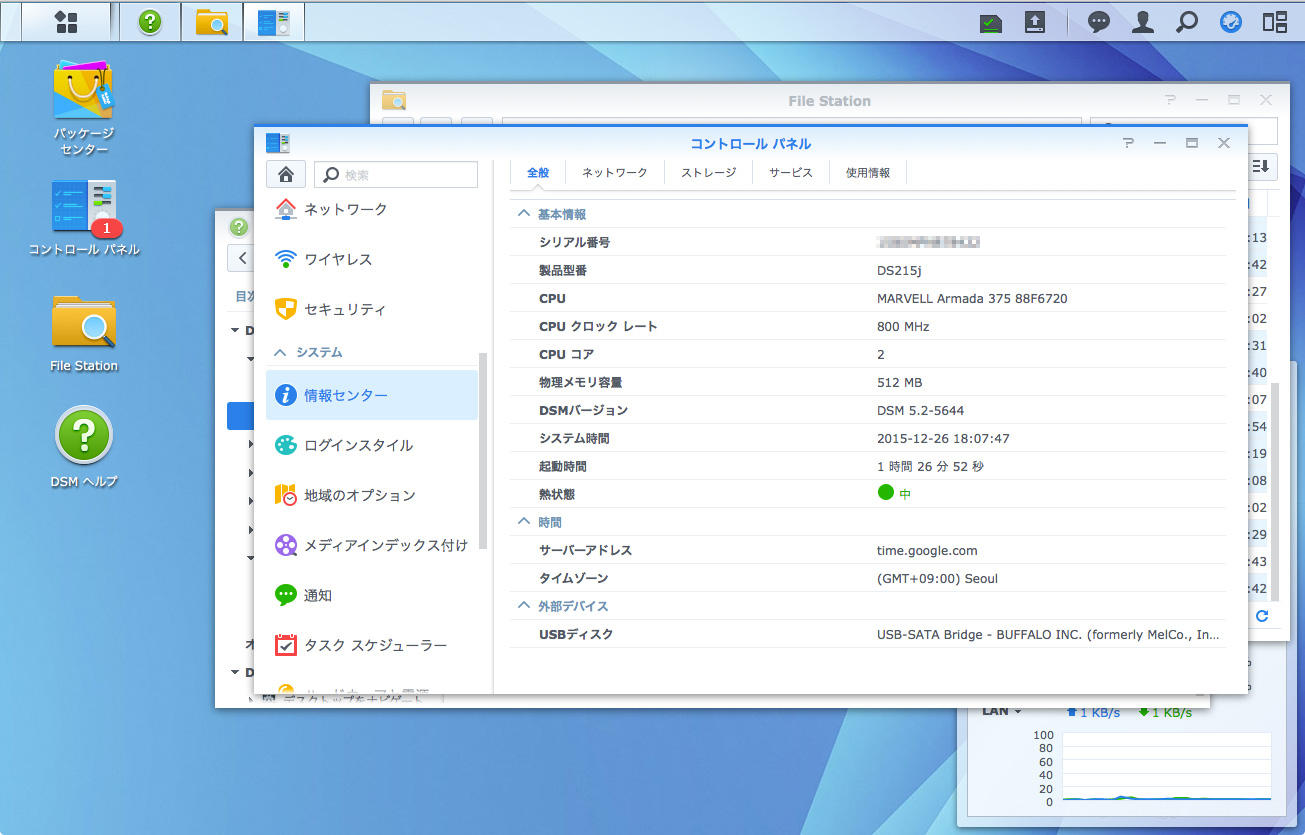Image resolution: width=1305 pixels, height=835 pixels.
Task: Click the Control Panel help question mark
Action: (x=1128, y=143)
